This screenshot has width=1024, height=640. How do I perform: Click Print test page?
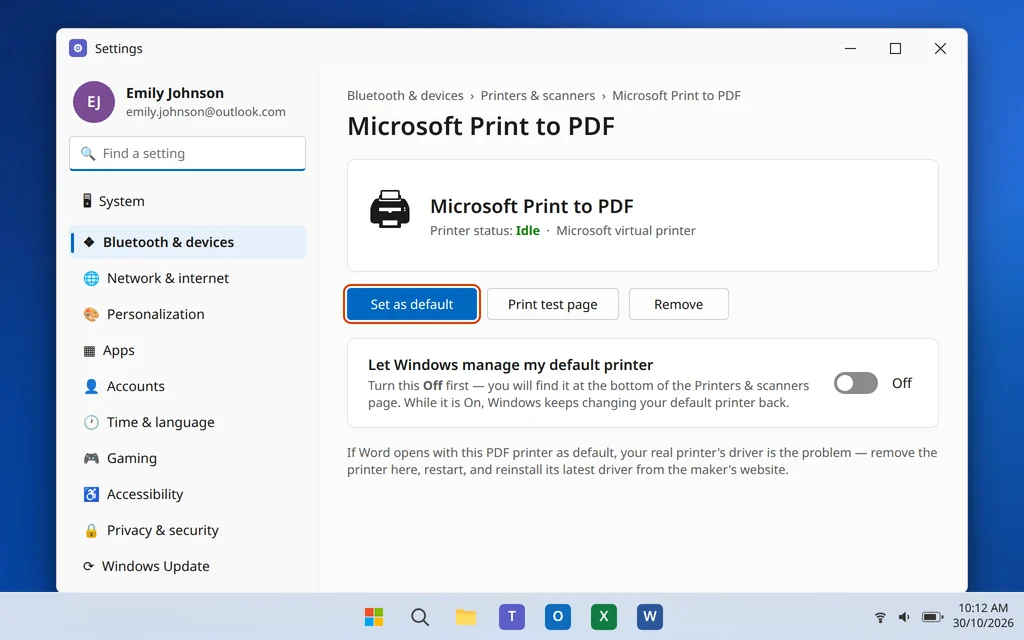click(552, 304)
